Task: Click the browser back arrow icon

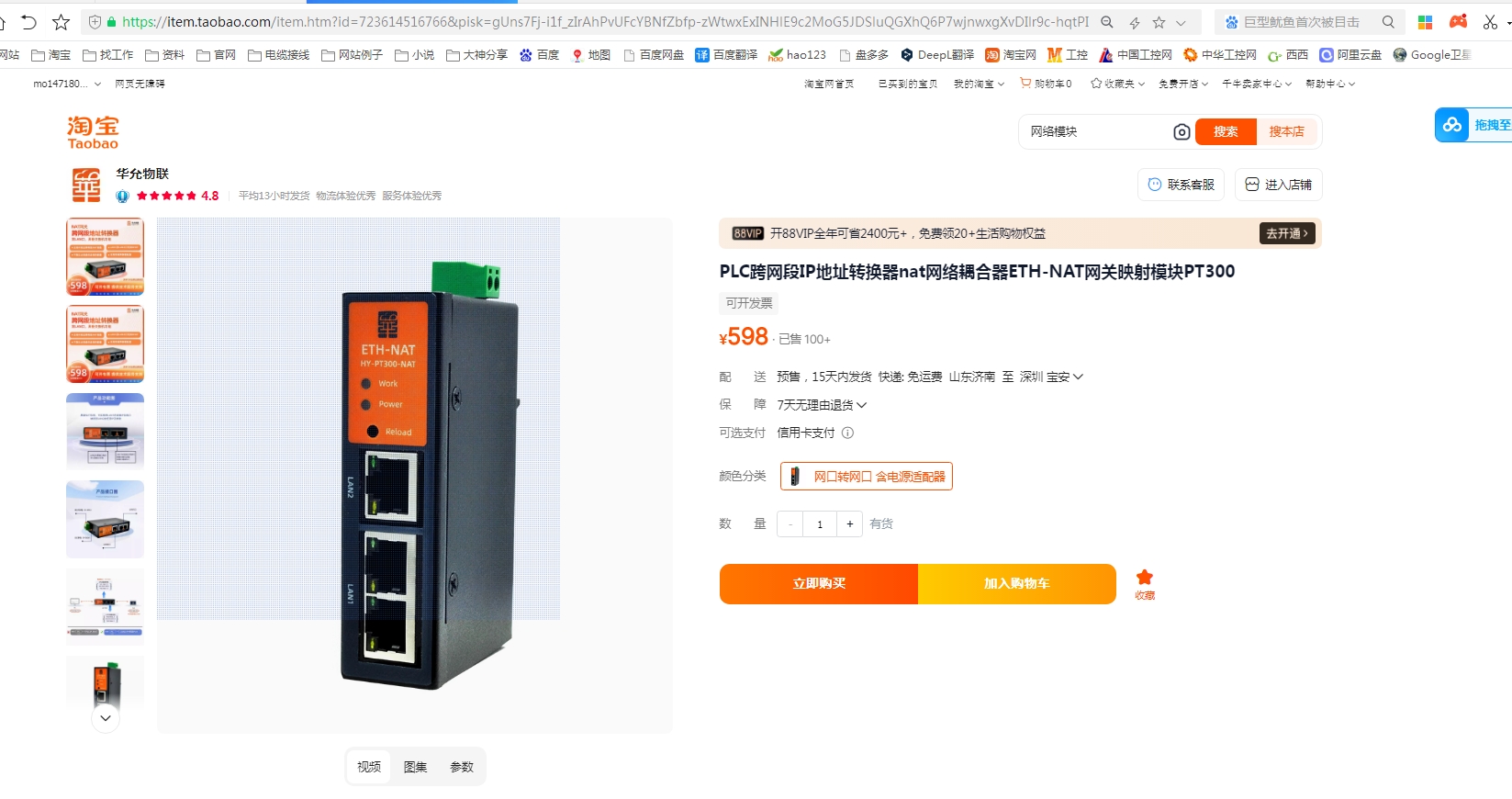Action: point(28,22)
